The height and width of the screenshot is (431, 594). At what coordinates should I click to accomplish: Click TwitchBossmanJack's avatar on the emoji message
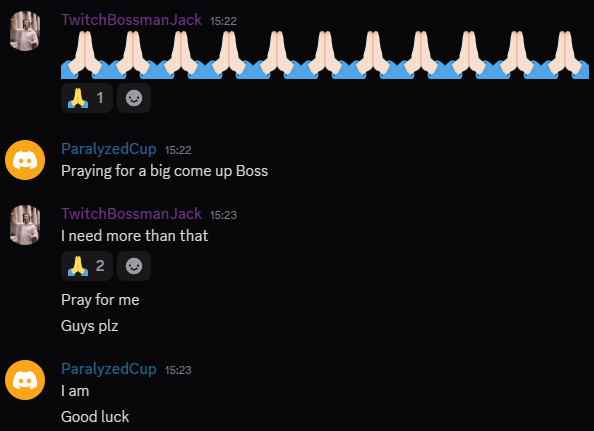pos(25,31)
